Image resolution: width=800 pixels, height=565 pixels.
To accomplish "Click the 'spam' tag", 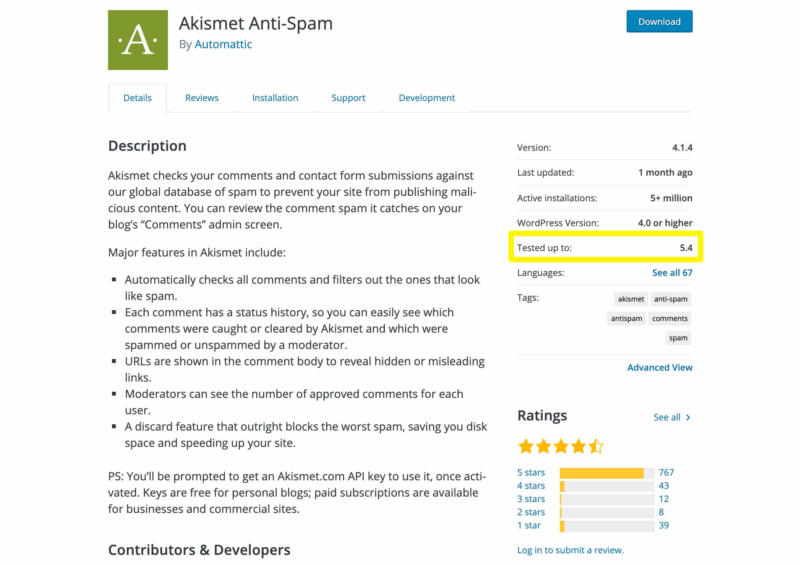I will pos(678,338).
